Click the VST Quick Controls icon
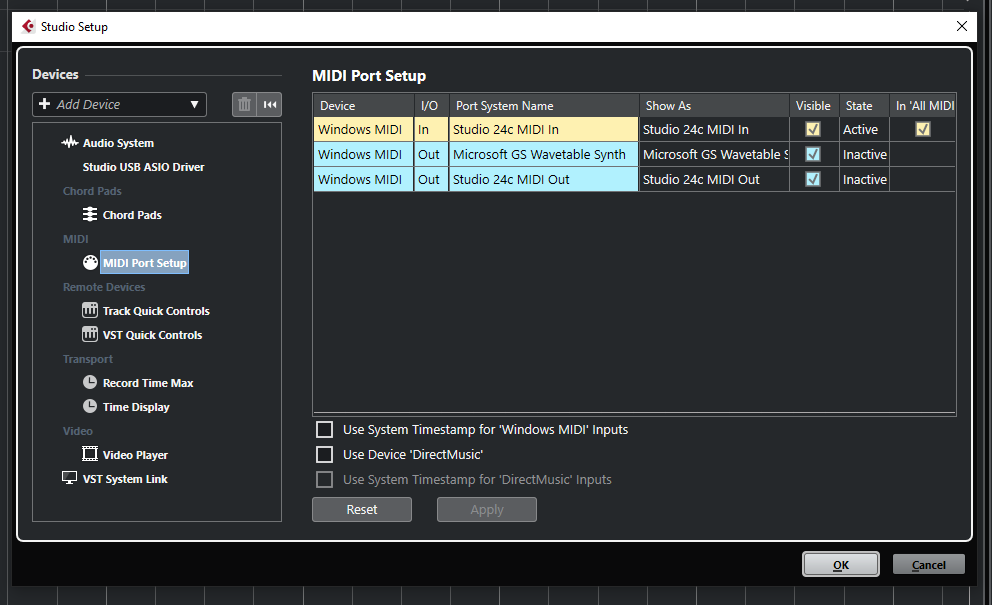Screen dimensions: 992x605 point(90,334)
